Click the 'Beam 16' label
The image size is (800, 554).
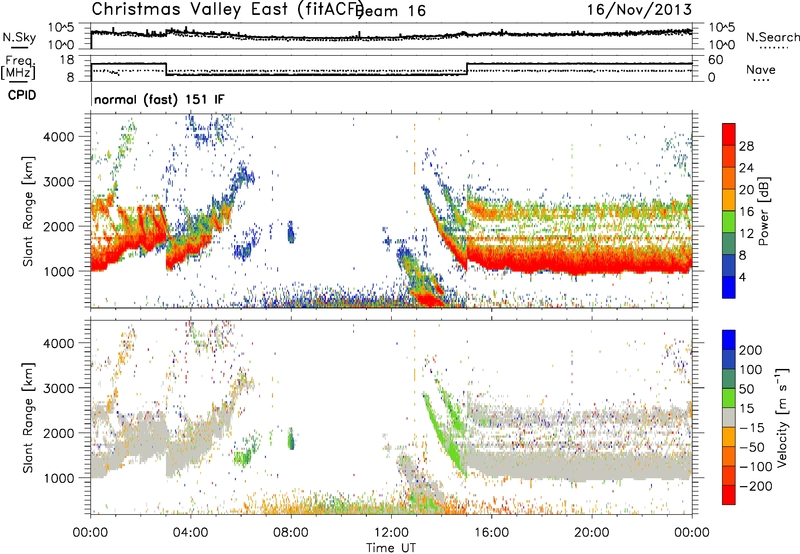[x=392, y=11]
